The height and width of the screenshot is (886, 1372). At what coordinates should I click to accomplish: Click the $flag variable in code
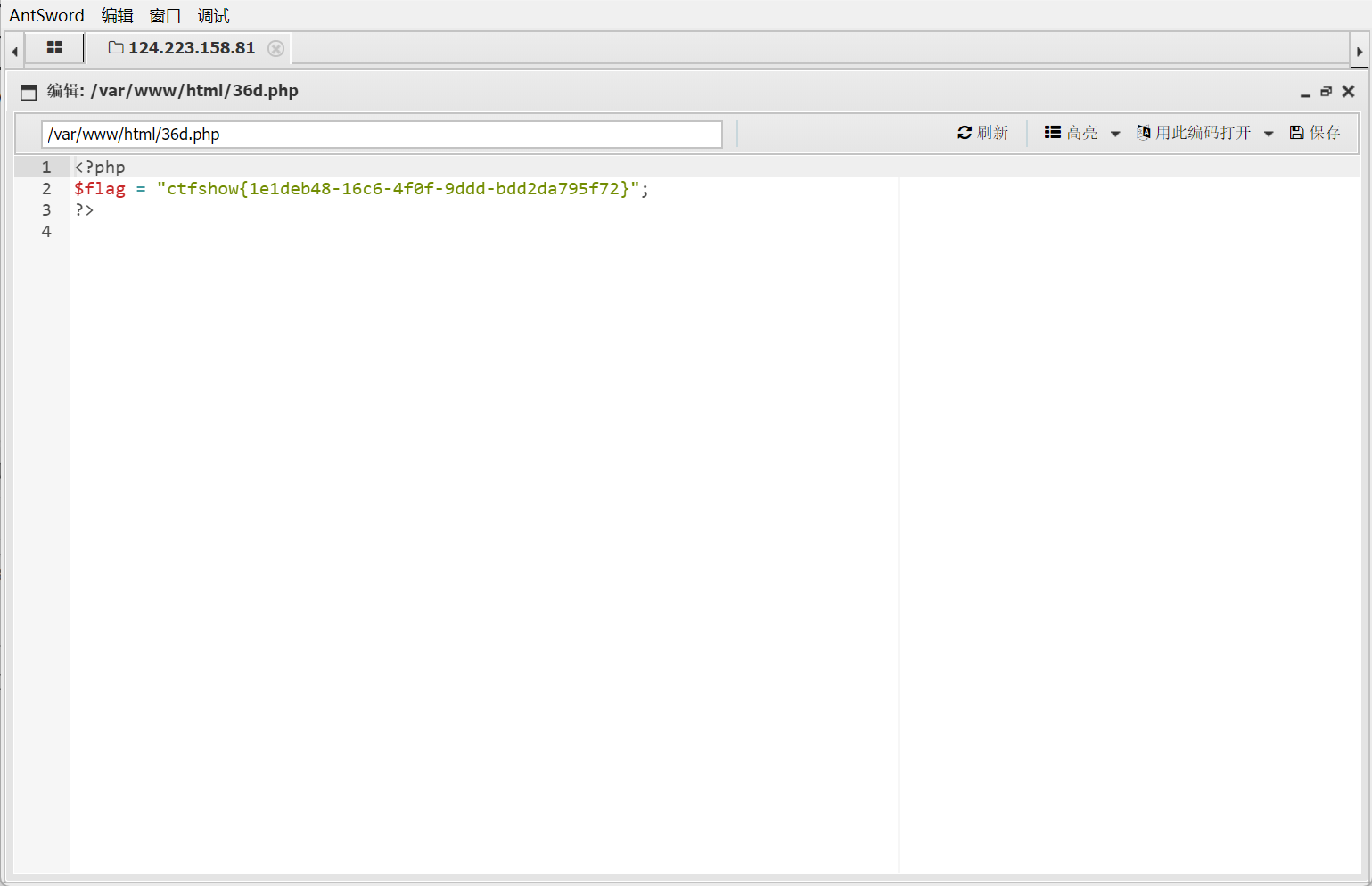100,189
